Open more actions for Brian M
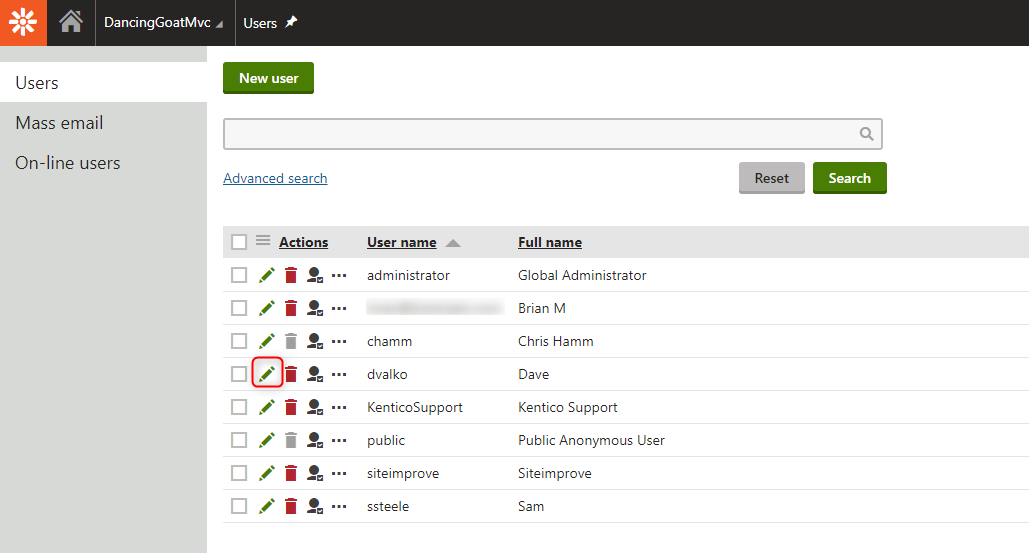1029x553 pixels. pyautogui.click(x=339, y=308)
